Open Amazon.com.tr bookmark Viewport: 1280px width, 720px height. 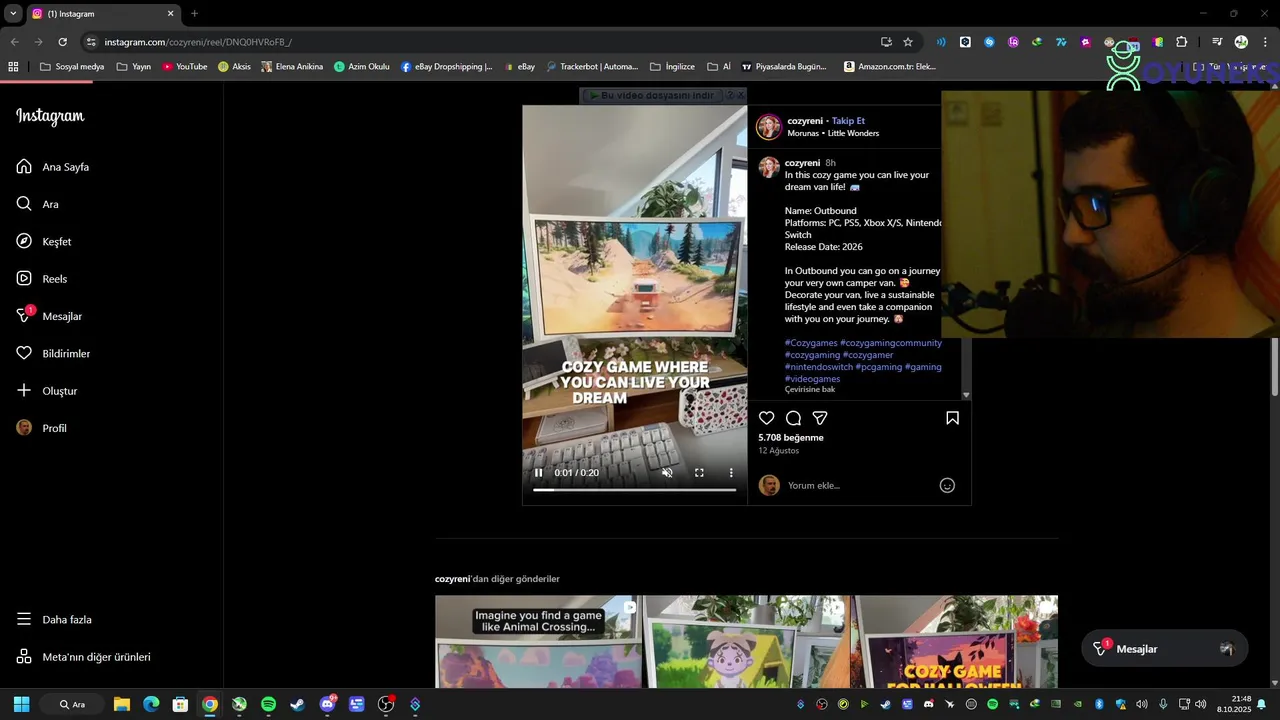point(890,67)
